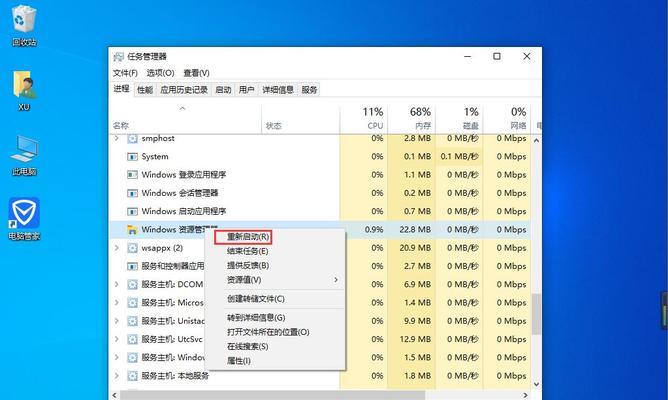
Task: Click the horizontal scrollbar thumb
Action: (273, 395)
